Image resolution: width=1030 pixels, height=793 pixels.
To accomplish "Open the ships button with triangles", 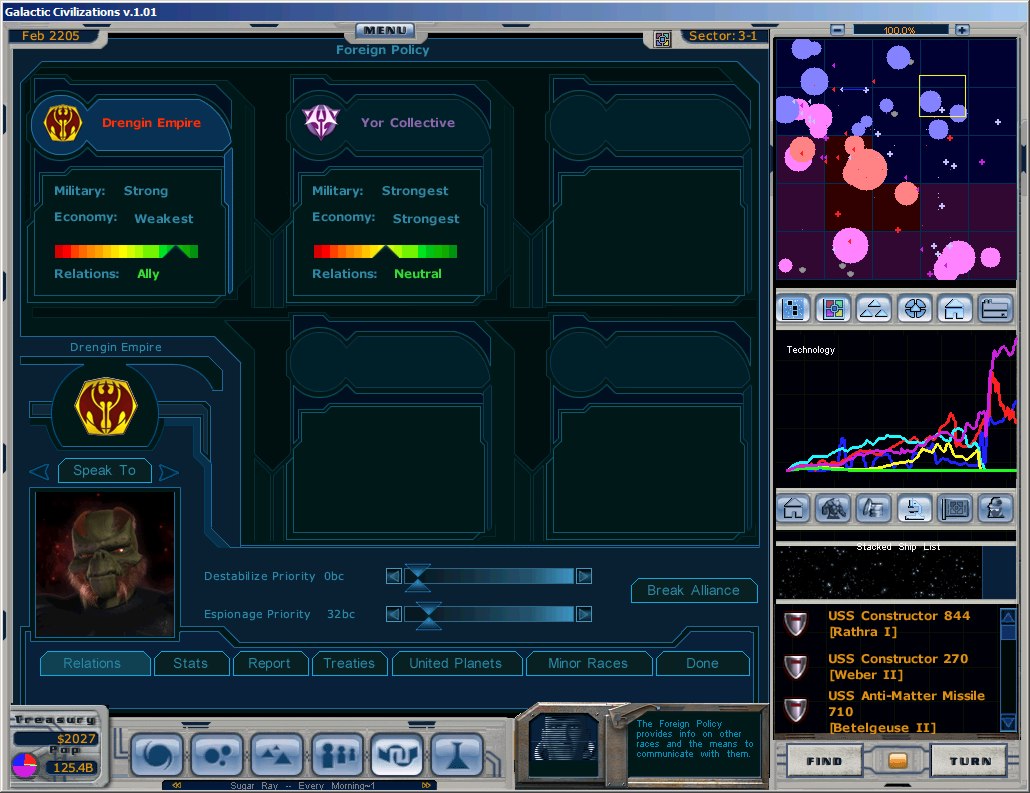I will (x=277, y=756).
